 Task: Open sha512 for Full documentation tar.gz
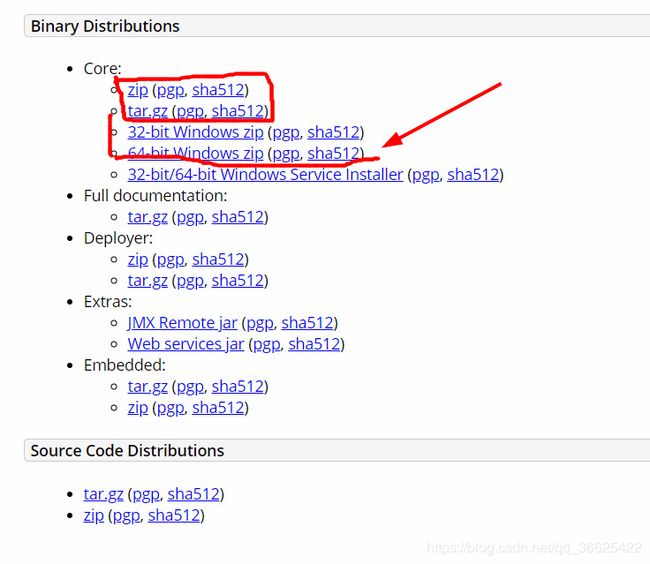[238, 217]
